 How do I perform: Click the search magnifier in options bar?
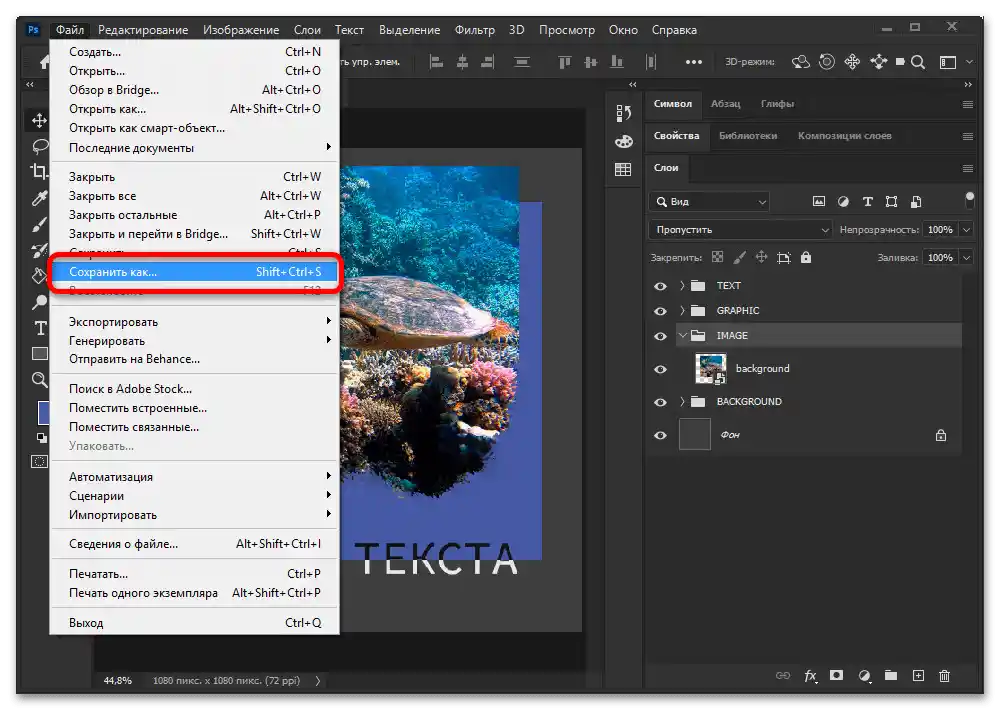[x=918, y=62]
